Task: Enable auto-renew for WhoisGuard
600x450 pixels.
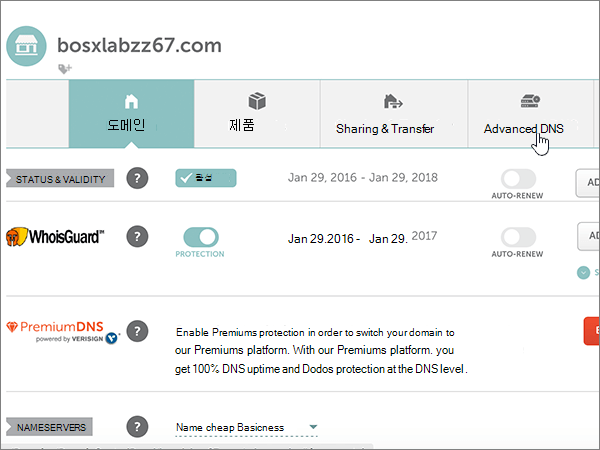Action: pos(518,237)
